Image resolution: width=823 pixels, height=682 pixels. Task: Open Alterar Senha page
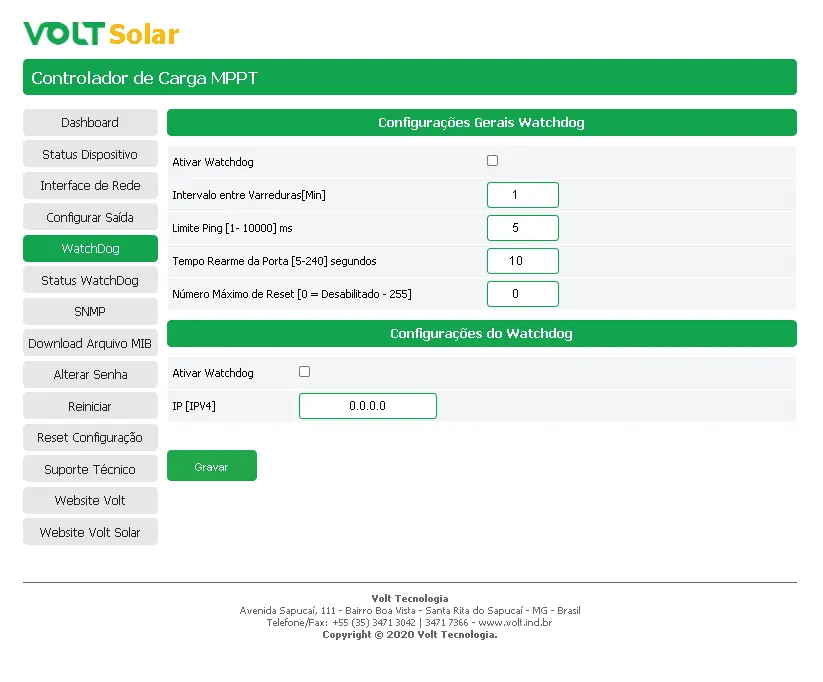click(x=90, y=374)
